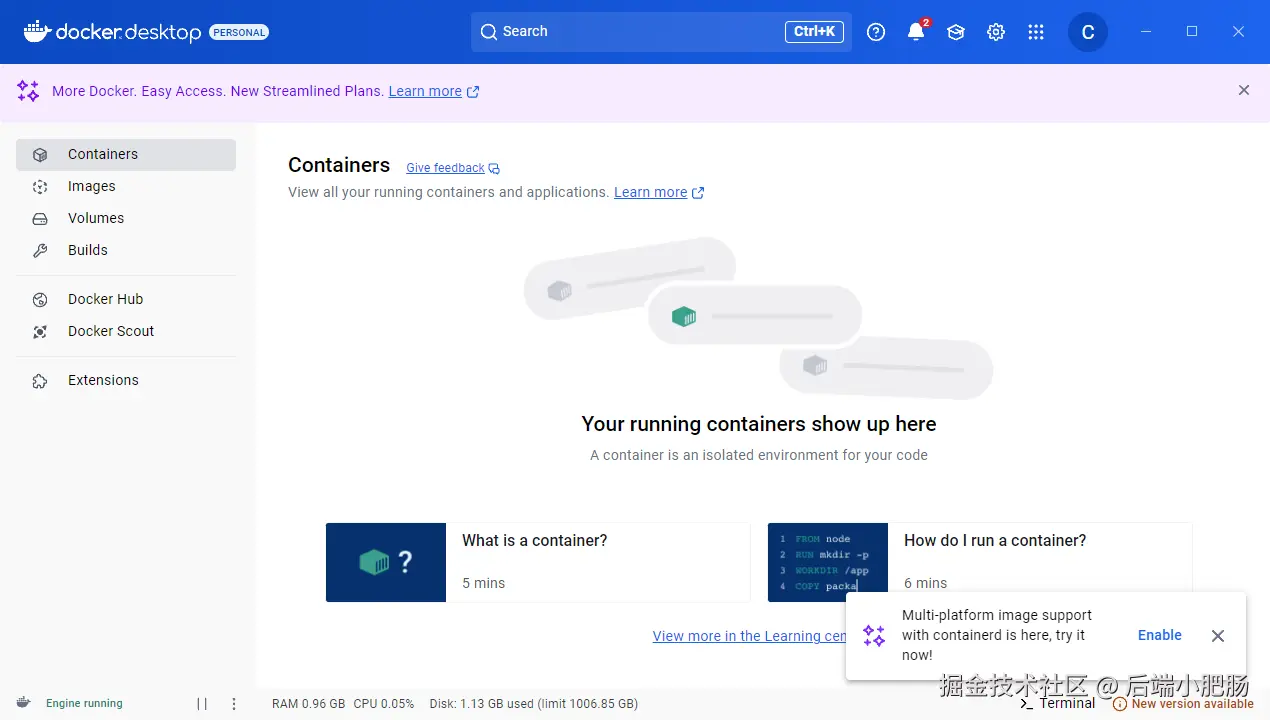
Task: Open the Terminal from the status bar
Action: pyautogui.click(x=1057, y=704)
